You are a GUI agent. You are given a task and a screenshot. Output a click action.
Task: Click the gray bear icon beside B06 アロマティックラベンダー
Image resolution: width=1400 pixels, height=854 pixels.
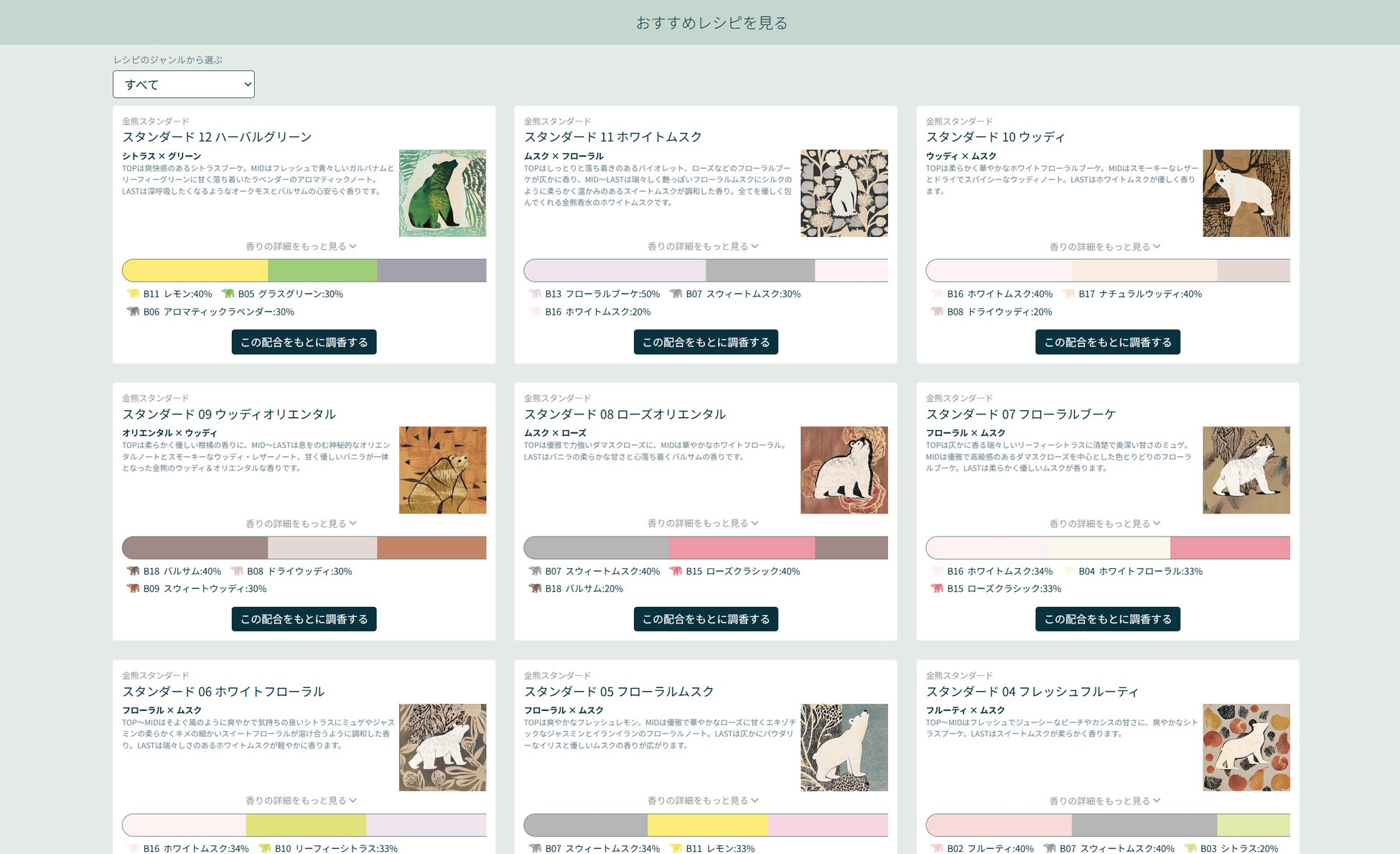coord(133,312)
